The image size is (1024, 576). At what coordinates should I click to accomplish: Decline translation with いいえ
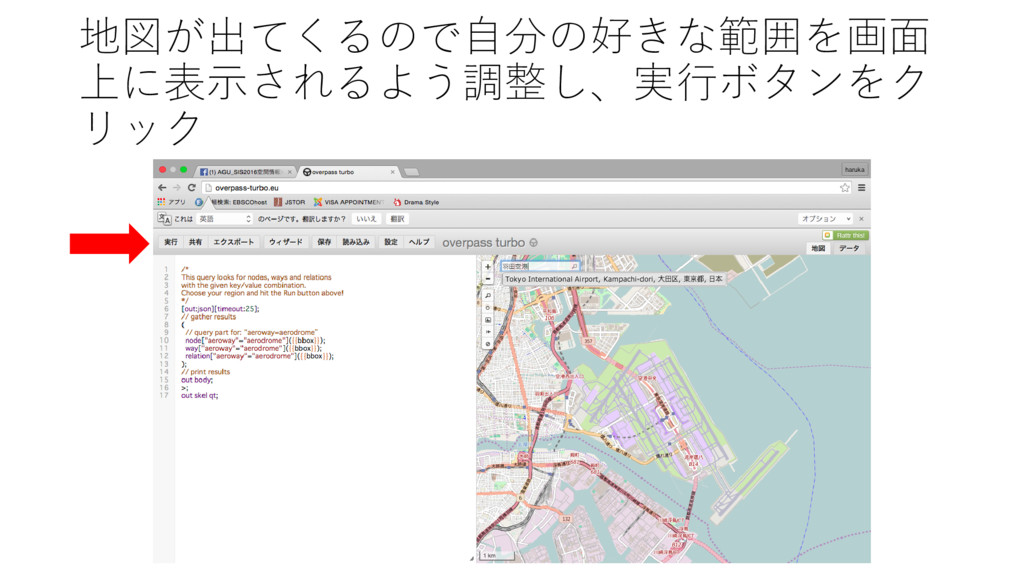(366, 219)
